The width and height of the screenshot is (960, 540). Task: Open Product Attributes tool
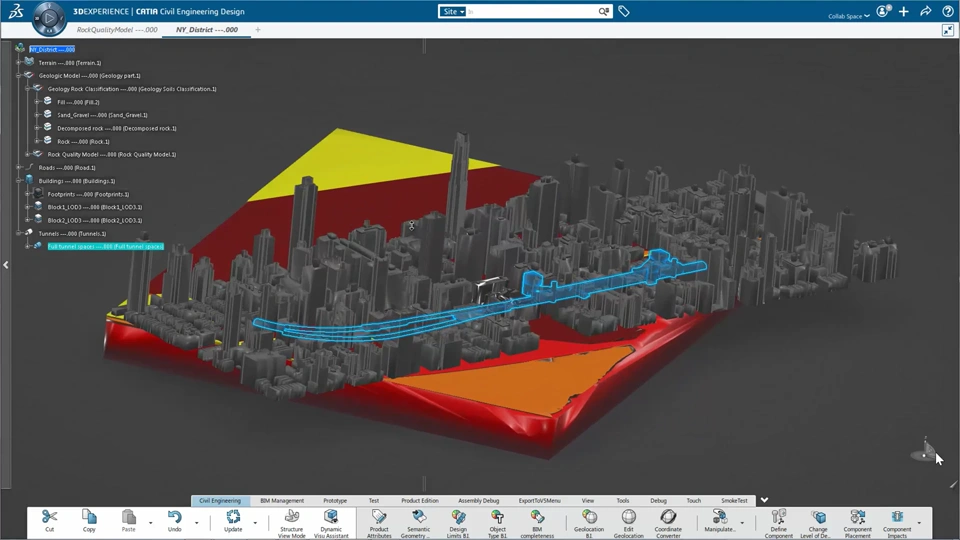pyautogui.click(x=379, y=517)
